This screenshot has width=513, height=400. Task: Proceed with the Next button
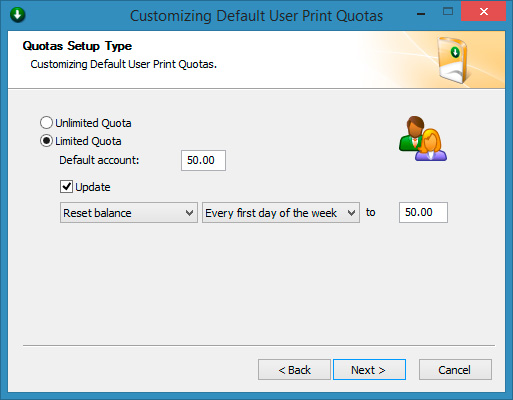click(369, 369)
